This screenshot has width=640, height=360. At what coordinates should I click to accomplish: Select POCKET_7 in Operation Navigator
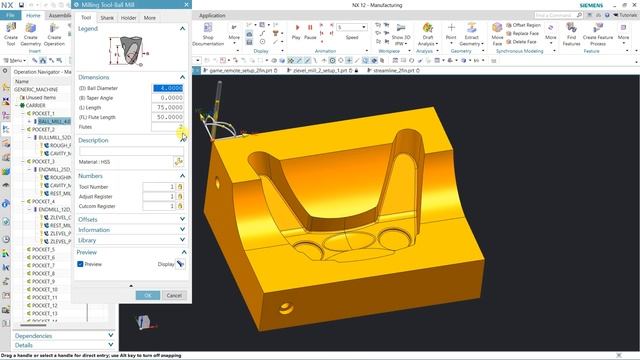(43, 265)
